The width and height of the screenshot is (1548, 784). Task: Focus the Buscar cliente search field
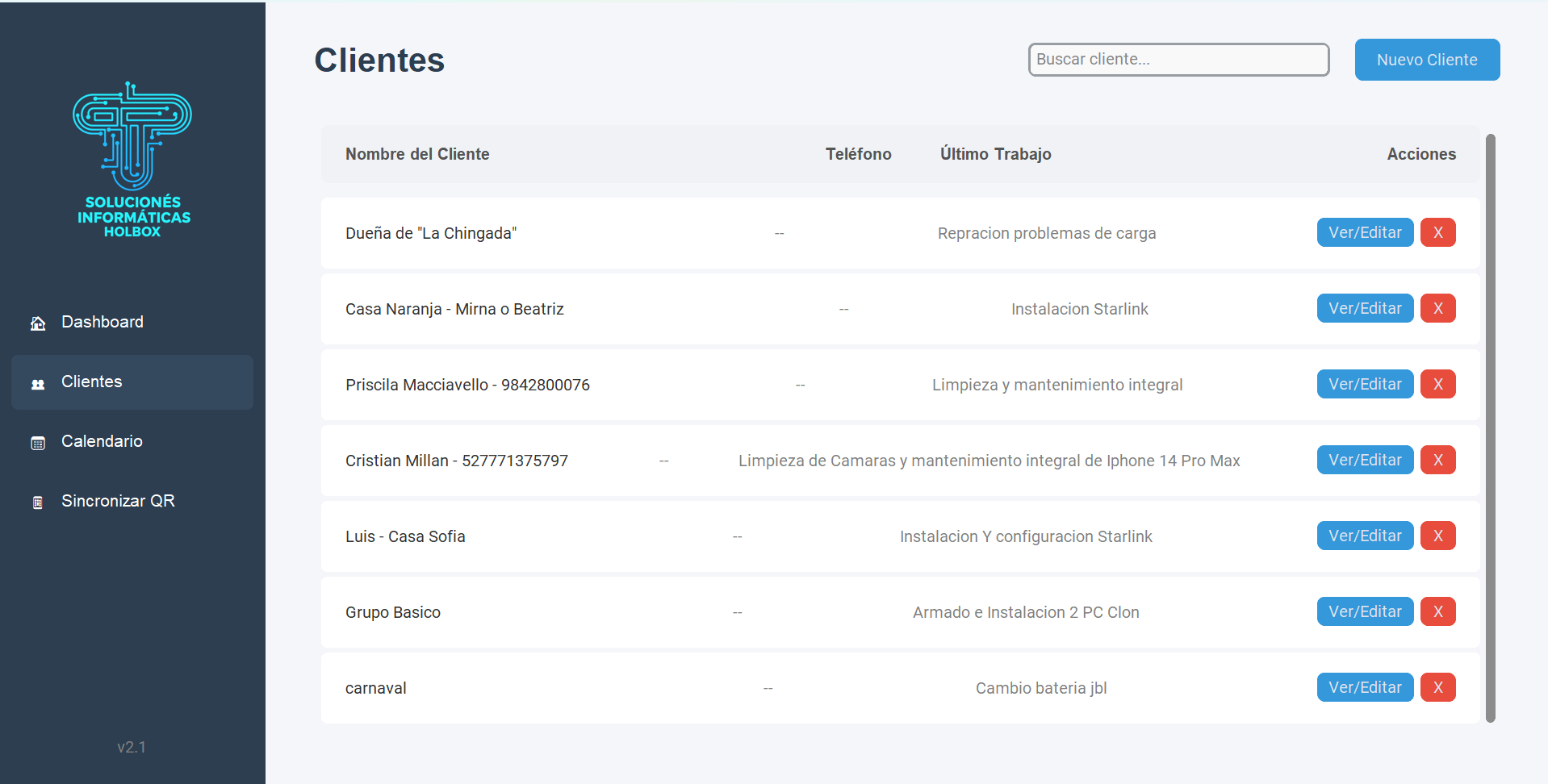pyautogui.click(x=1178, y=60)
